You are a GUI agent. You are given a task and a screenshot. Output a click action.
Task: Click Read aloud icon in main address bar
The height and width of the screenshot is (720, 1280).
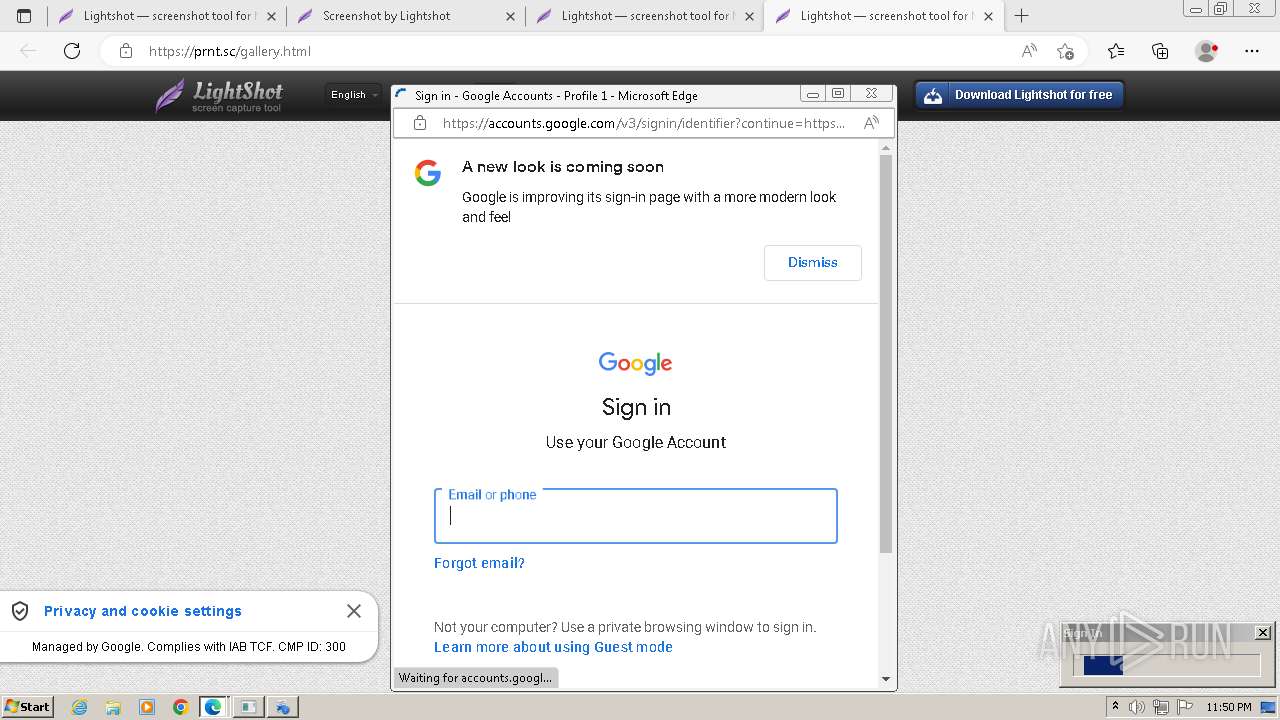[1029, 51]
